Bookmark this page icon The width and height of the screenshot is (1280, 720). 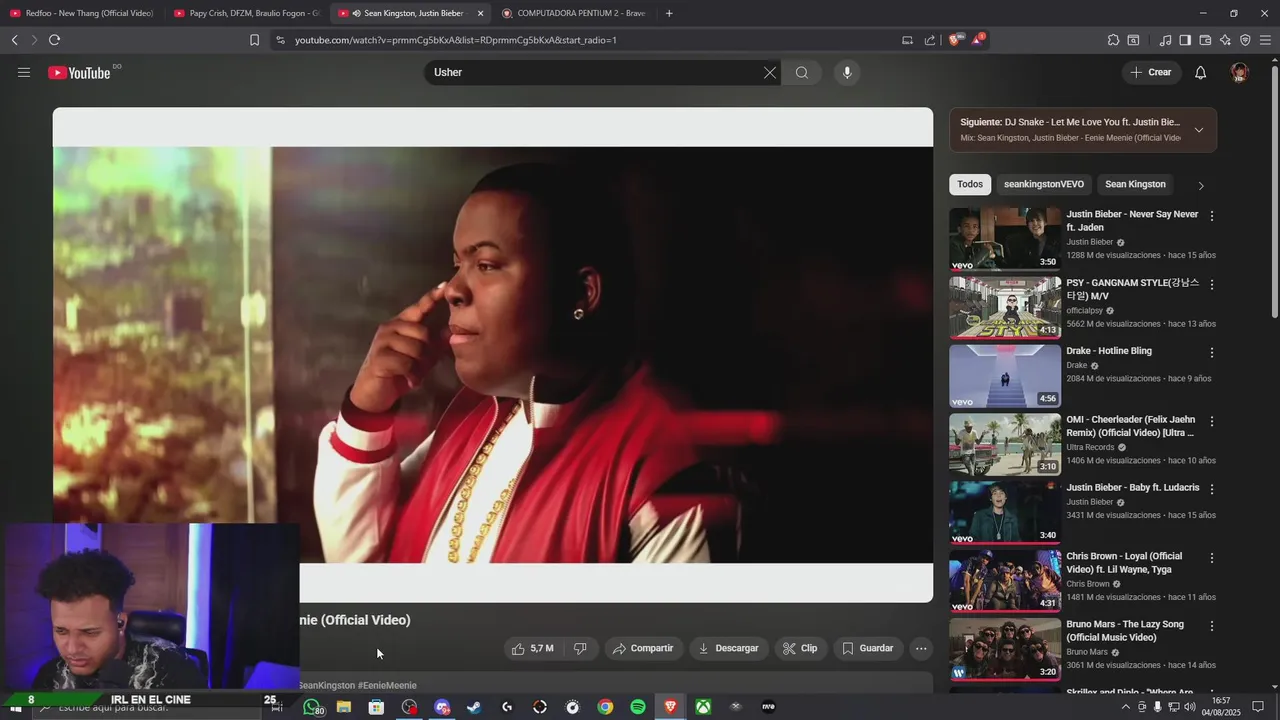coord(254,40)
